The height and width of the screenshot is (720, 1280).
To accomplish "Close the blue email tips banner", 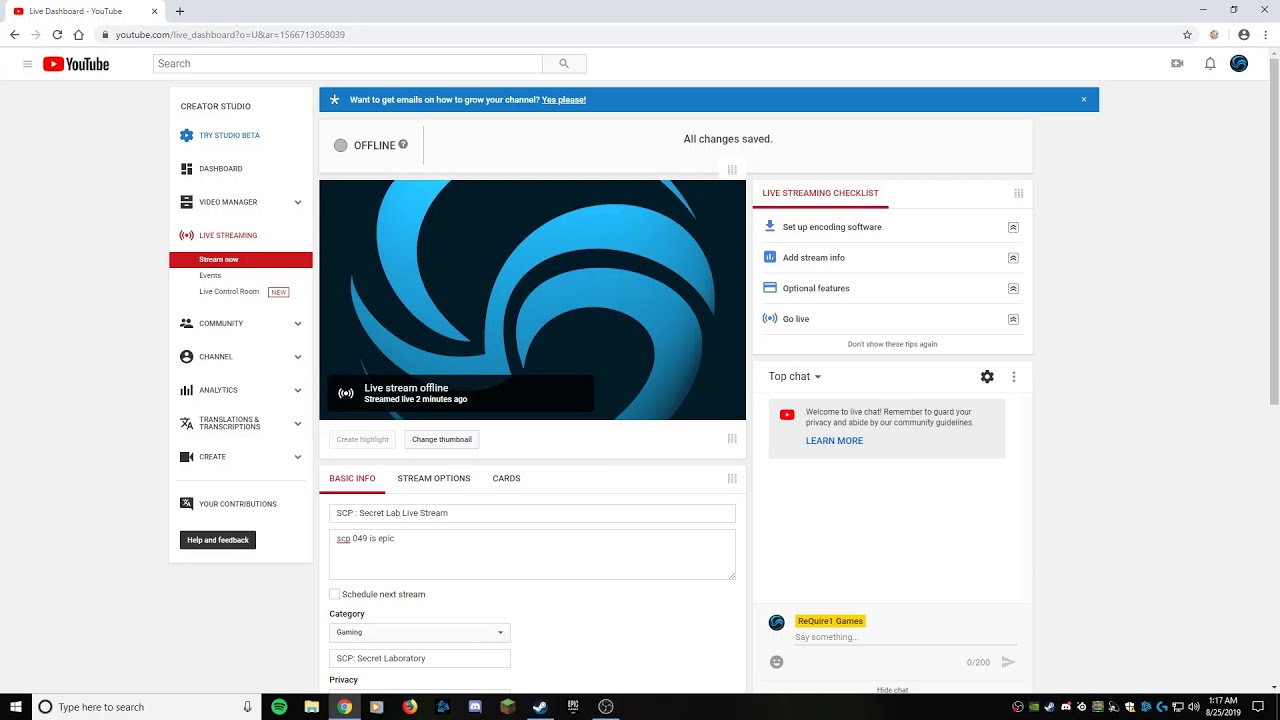I will point(1084,100).
